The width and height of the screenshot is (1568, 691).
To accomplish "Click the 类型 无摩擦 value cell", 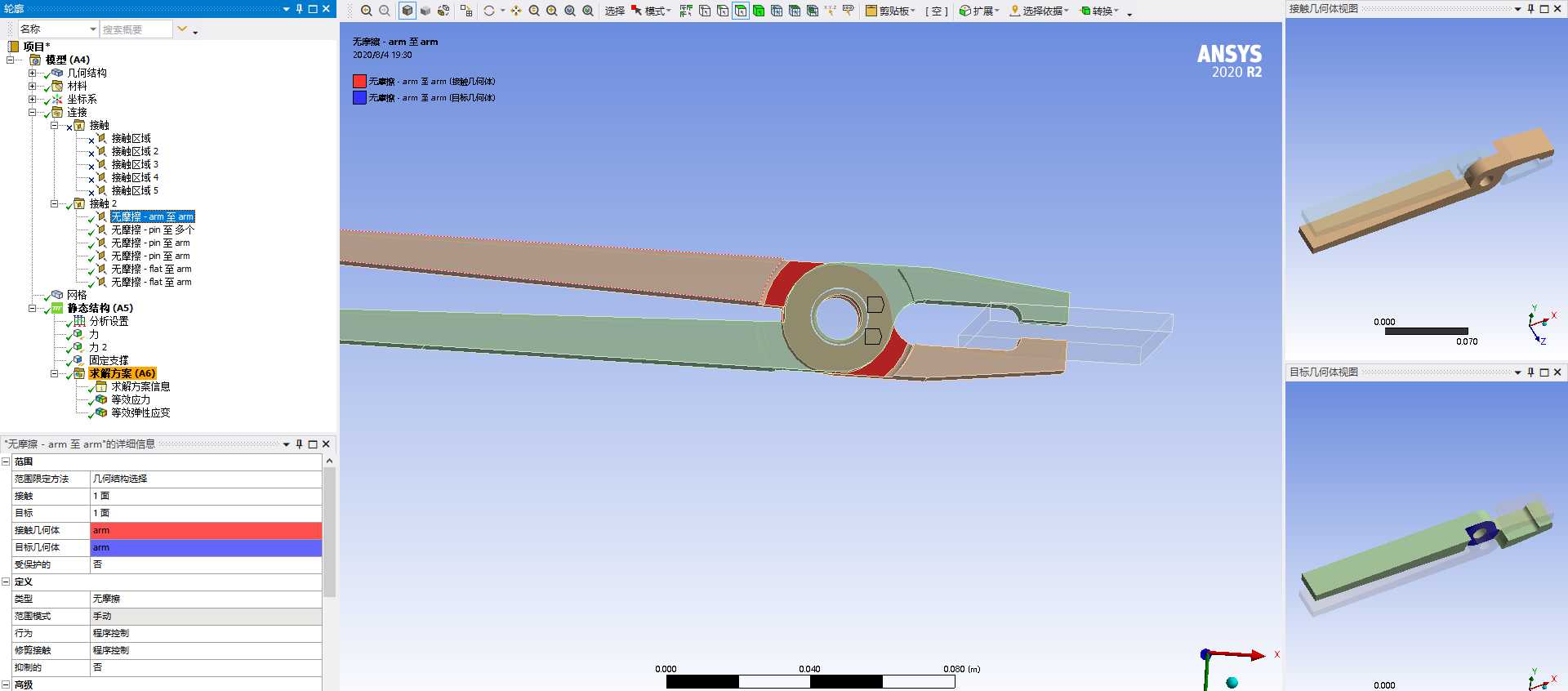I will point(206,599).
